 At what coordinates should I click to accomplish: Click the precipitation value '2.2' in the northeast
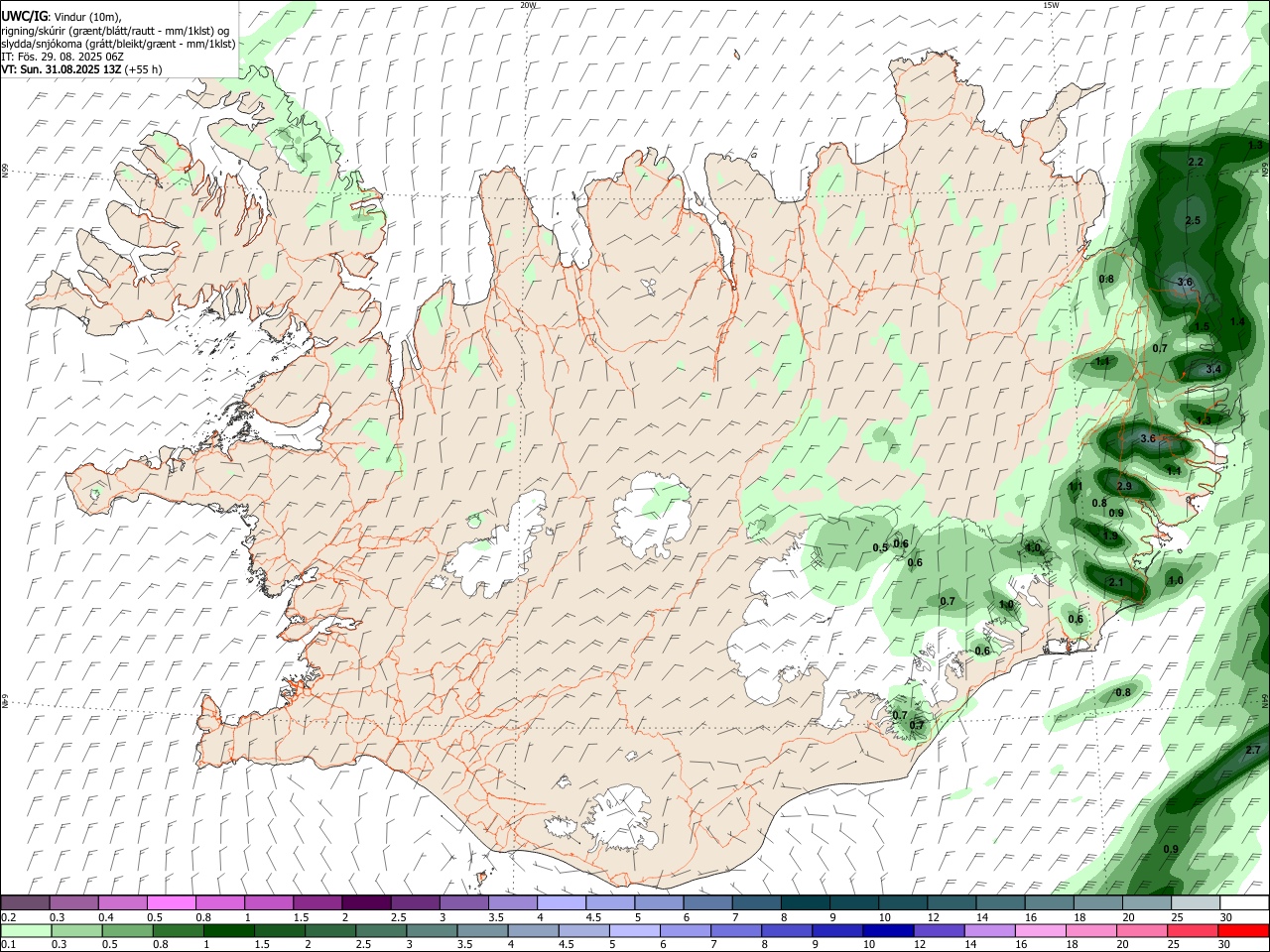1196,162
